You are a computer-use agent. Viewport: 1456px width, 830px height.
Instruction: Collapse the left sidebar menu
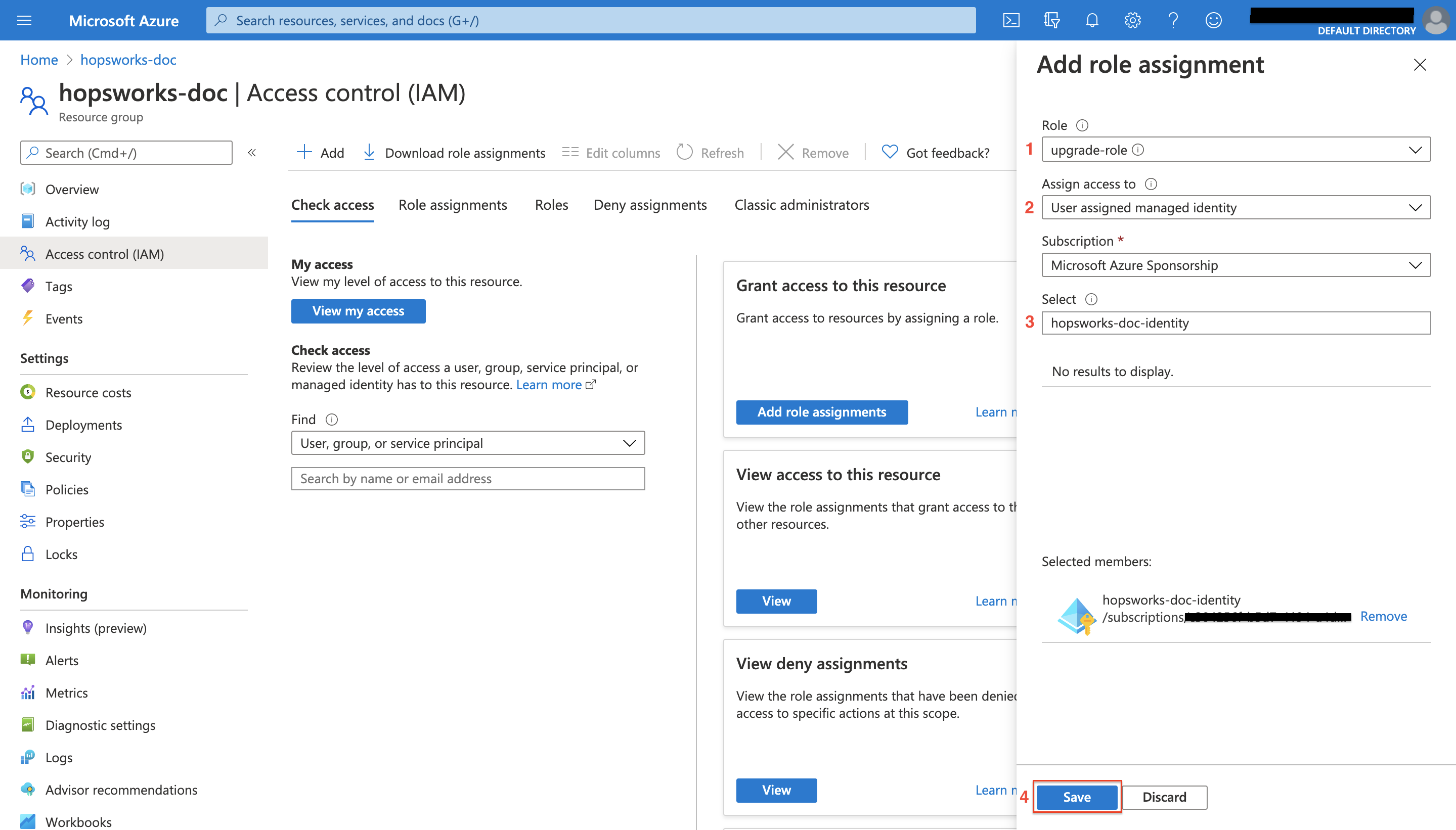pyautogui.click(x=251, y=152)
